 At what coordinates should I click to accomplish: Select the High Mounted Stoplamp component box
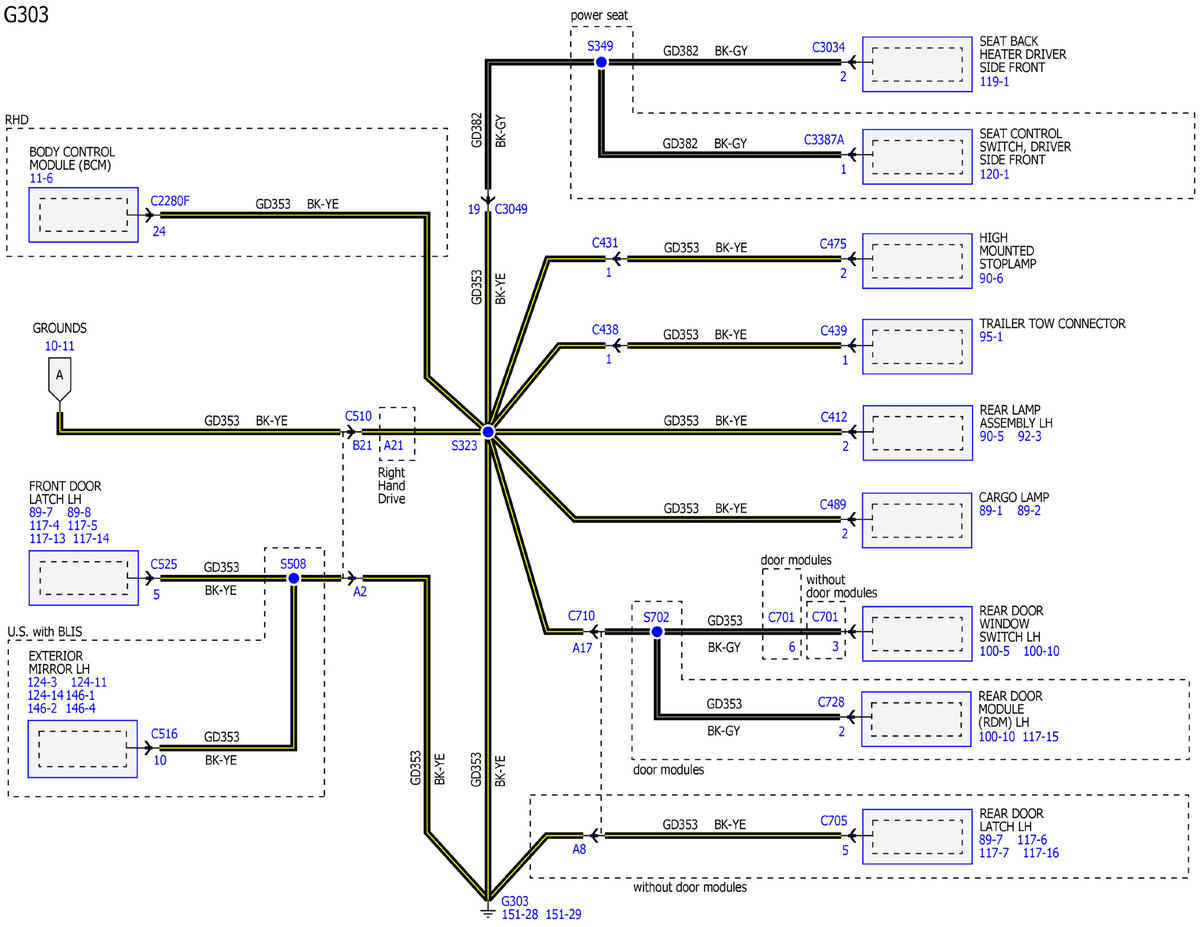point(916,260)
